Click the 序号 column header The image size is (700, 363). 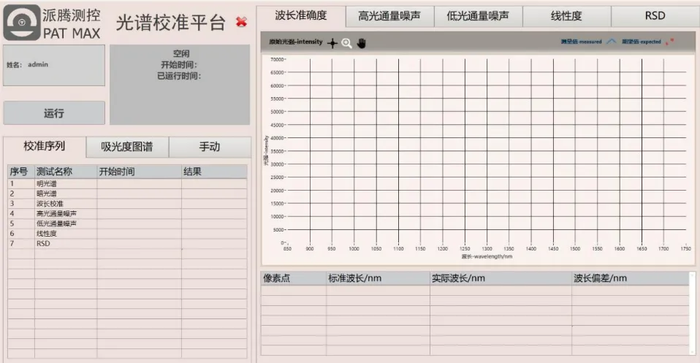point(21,171)
